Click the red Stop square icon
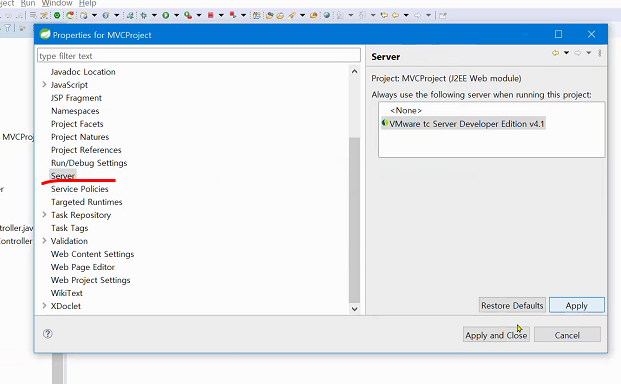621x384 pixels. pos(210,15)
